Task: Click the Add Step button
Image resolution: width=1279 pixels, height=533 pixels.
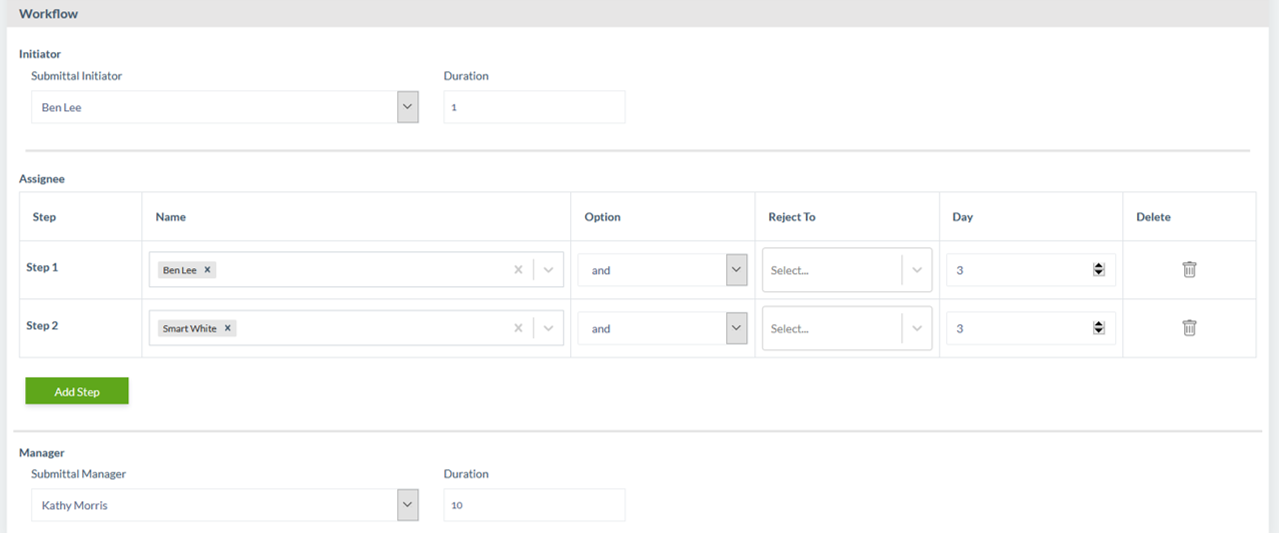Action: 77,391
